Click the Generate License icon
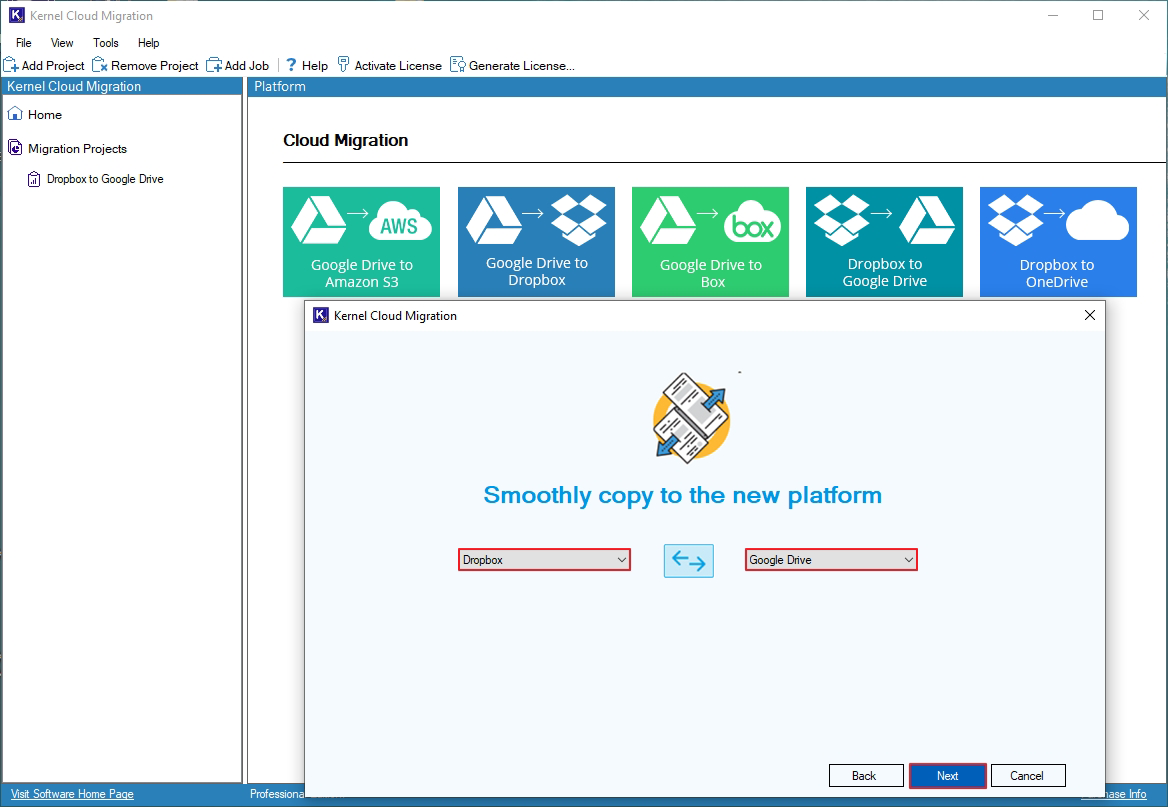This screenshot has height=807, width=1168. (457, 65)
